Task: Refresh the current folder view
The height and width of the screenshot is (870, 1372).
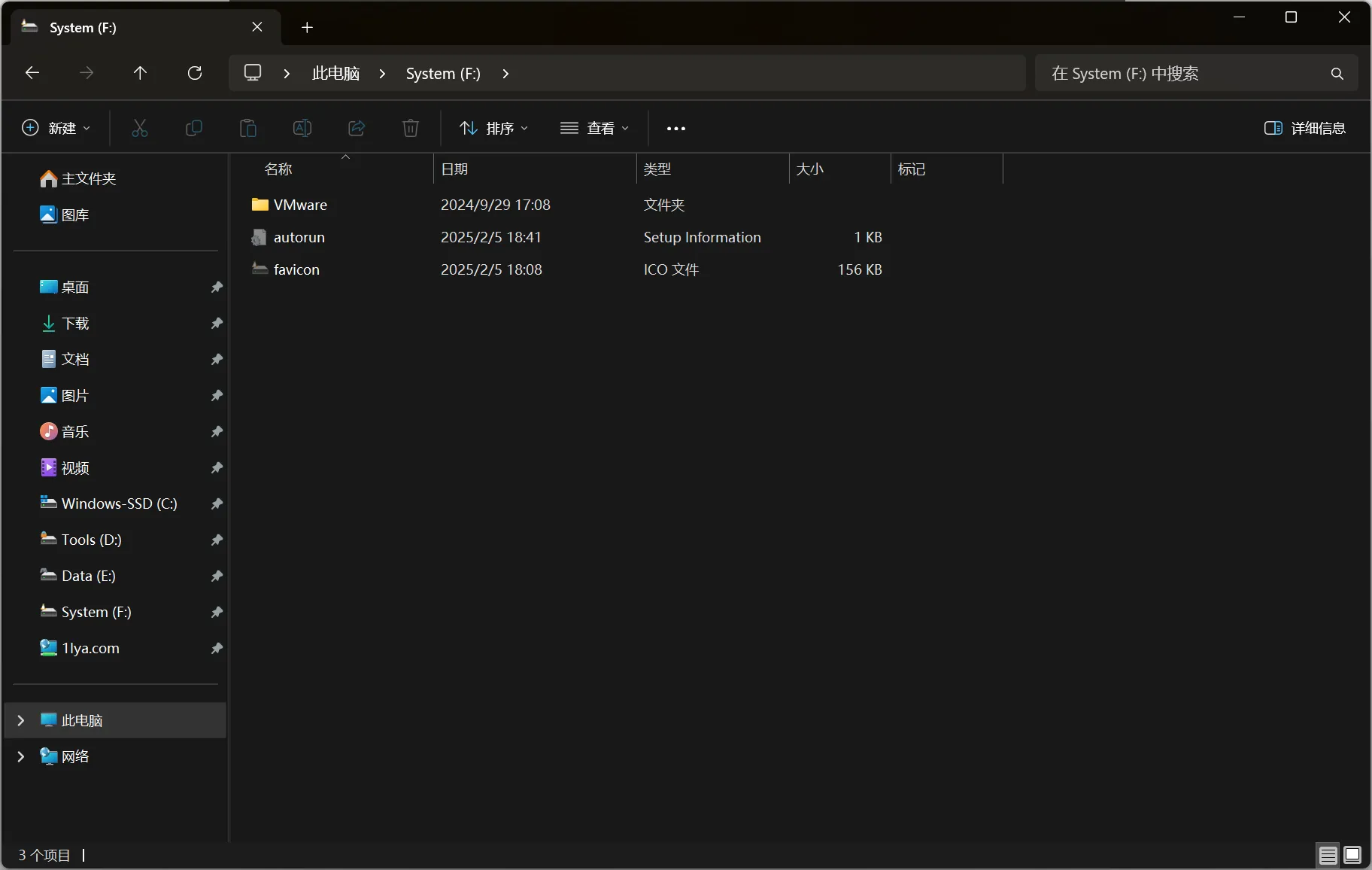Action: pos(195,73)
